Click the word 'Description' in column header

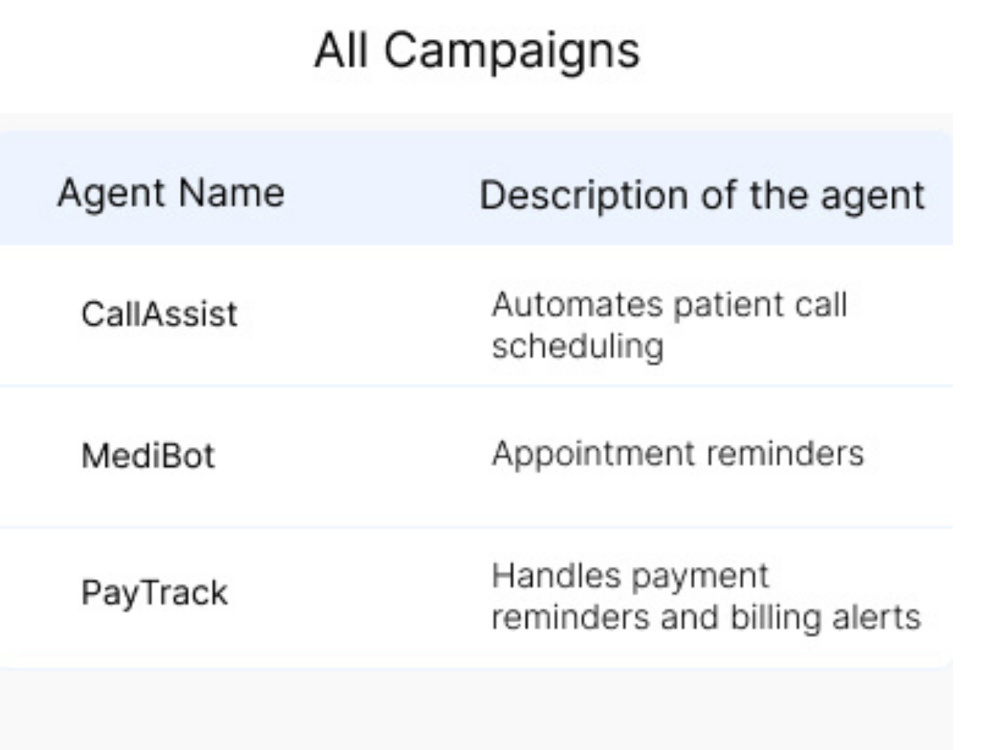click(585, 196)
